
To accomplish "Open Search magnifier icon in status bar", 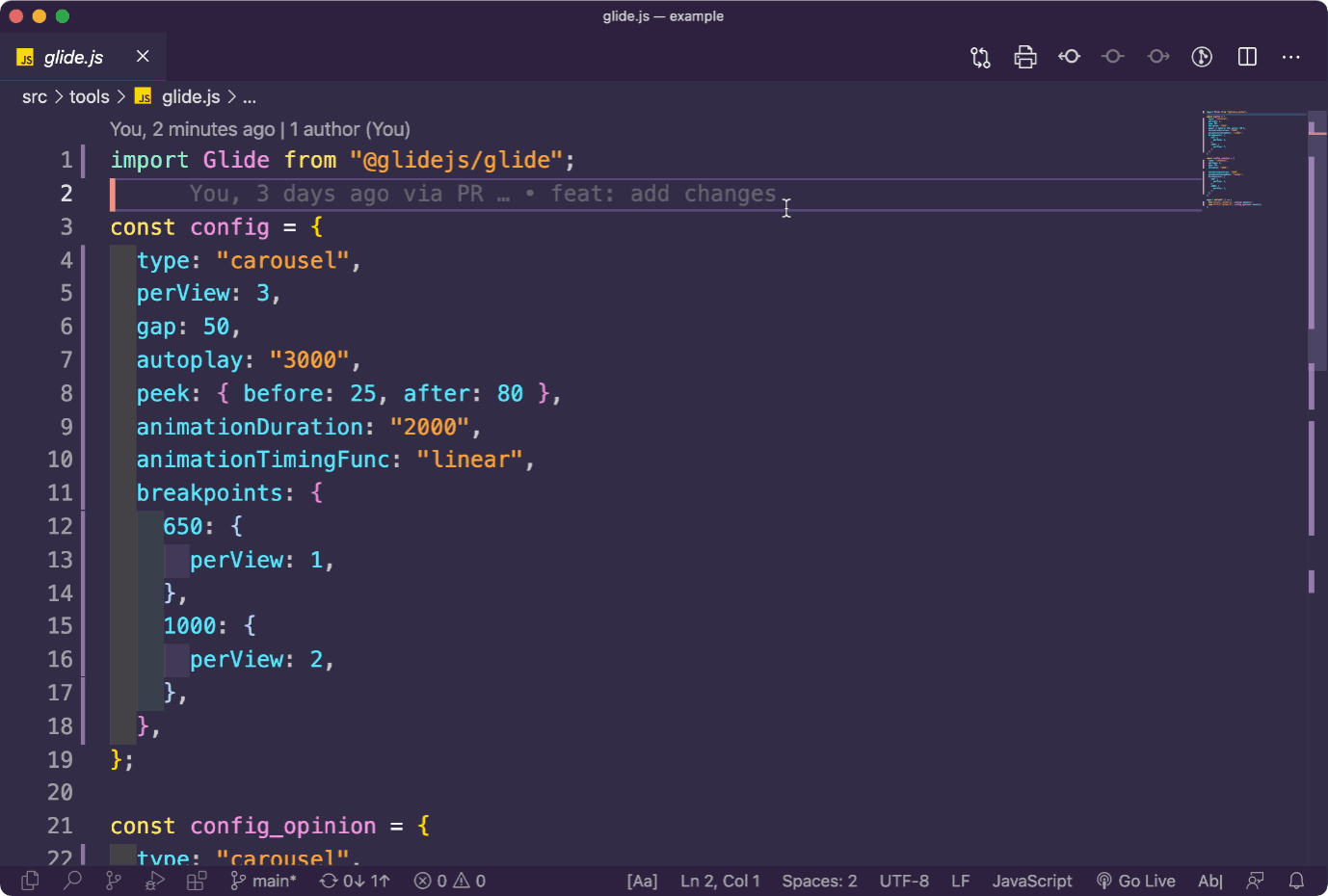I will [x=72, y=881].
